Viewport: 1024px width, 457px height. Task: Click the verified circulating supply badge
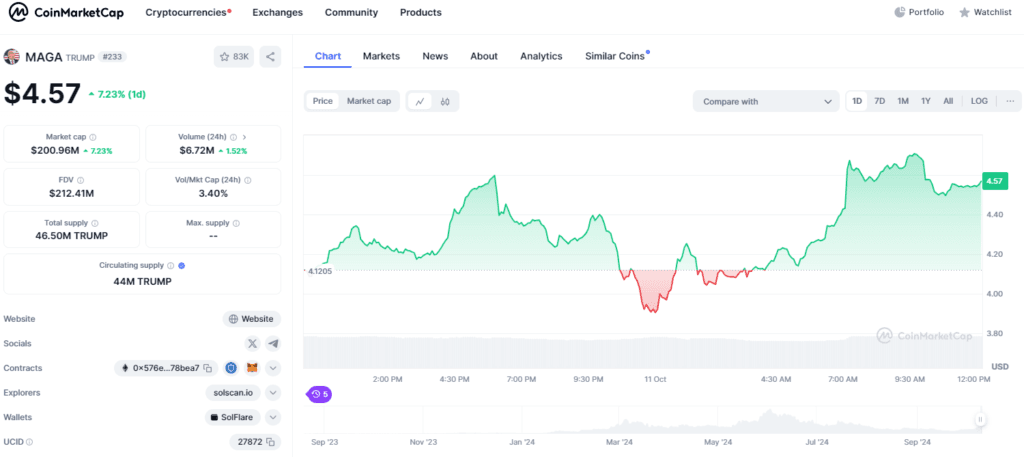pyautogui.click(x=182, y=266)
